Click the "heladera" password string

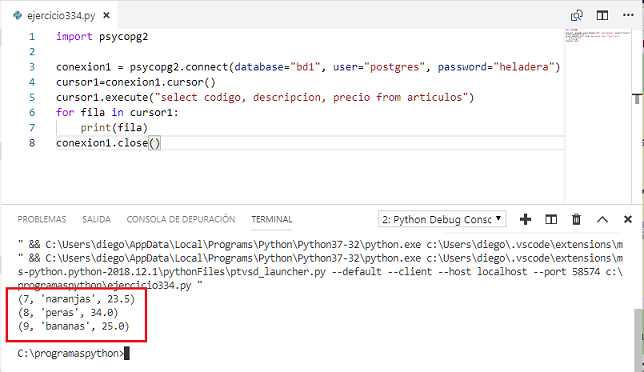pos(524,67)
